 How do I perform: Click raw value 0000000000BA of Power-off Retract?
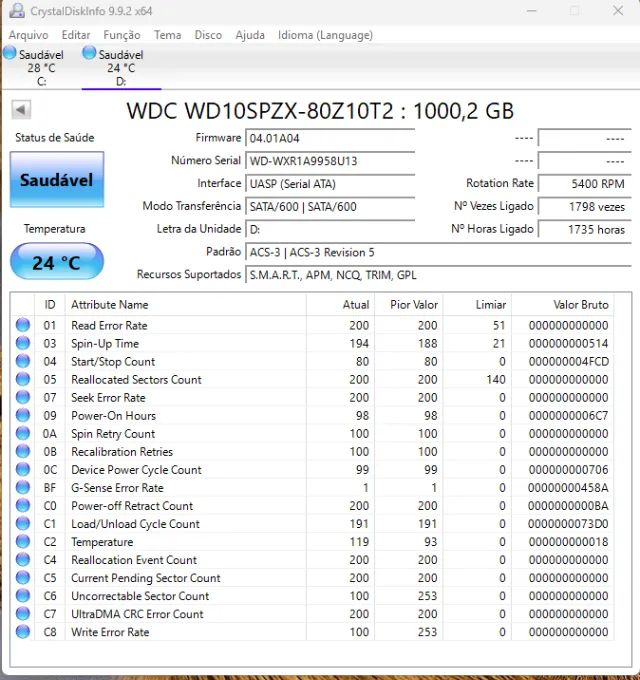pos(568,506)
